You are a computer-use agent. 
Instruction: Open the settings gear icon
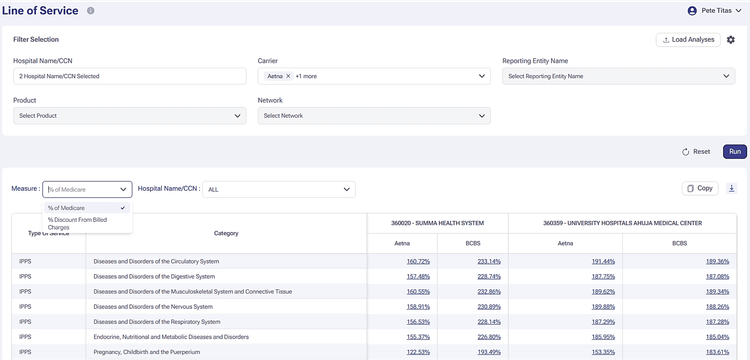click(730, 40)
